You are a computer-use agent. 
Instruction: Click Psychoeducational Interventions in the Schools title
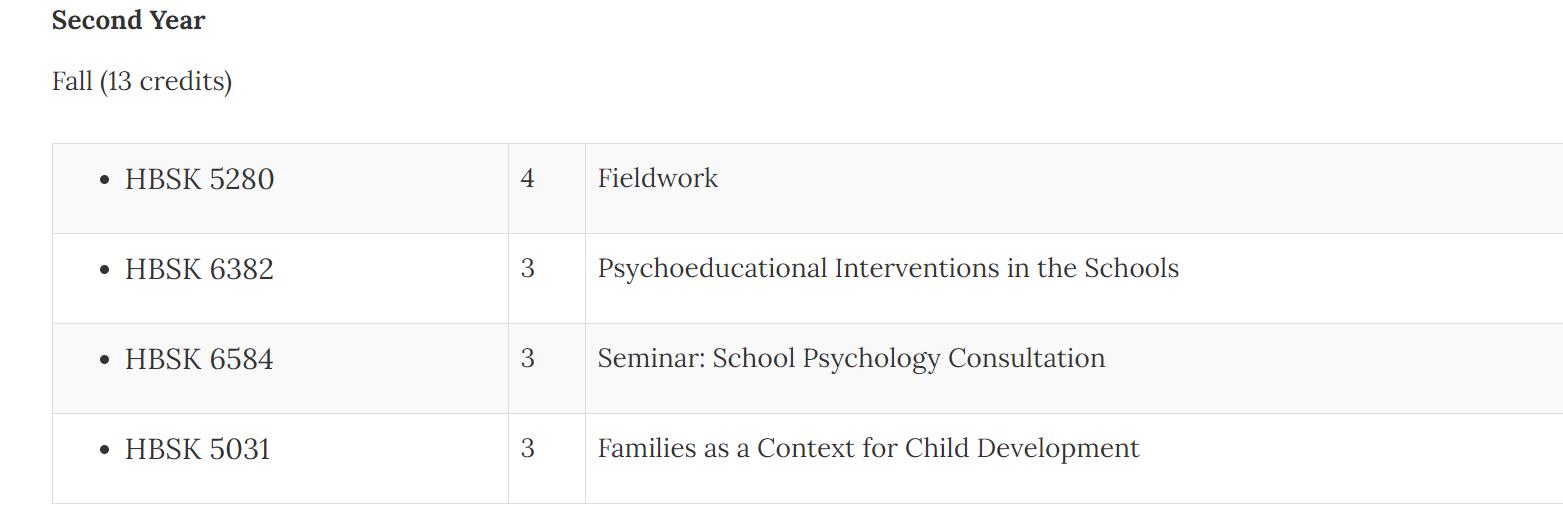pyautogui.click(x=888, y=269)
